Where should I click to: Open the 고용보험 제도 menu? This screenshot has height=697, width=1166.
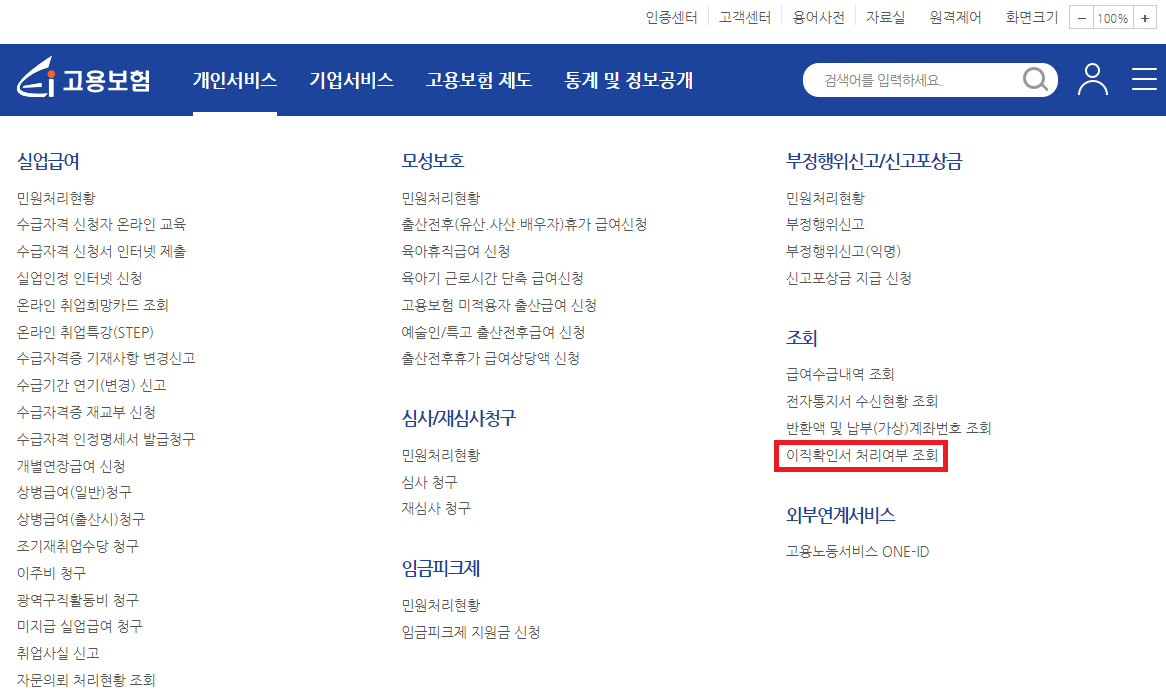[476, 80]
